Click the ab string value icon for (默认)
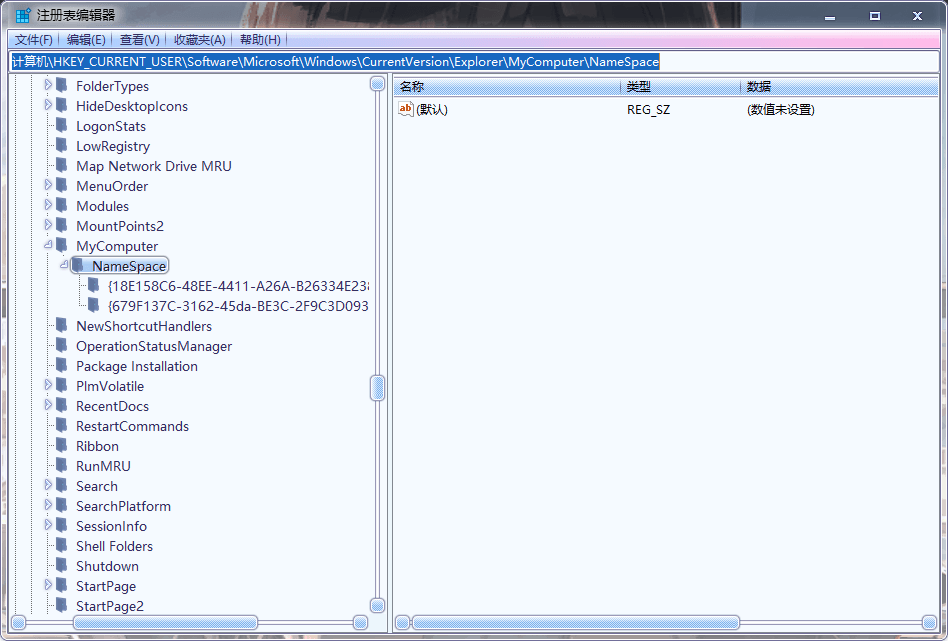This screenshot has height=641, width=948. [x=406, y=109]
